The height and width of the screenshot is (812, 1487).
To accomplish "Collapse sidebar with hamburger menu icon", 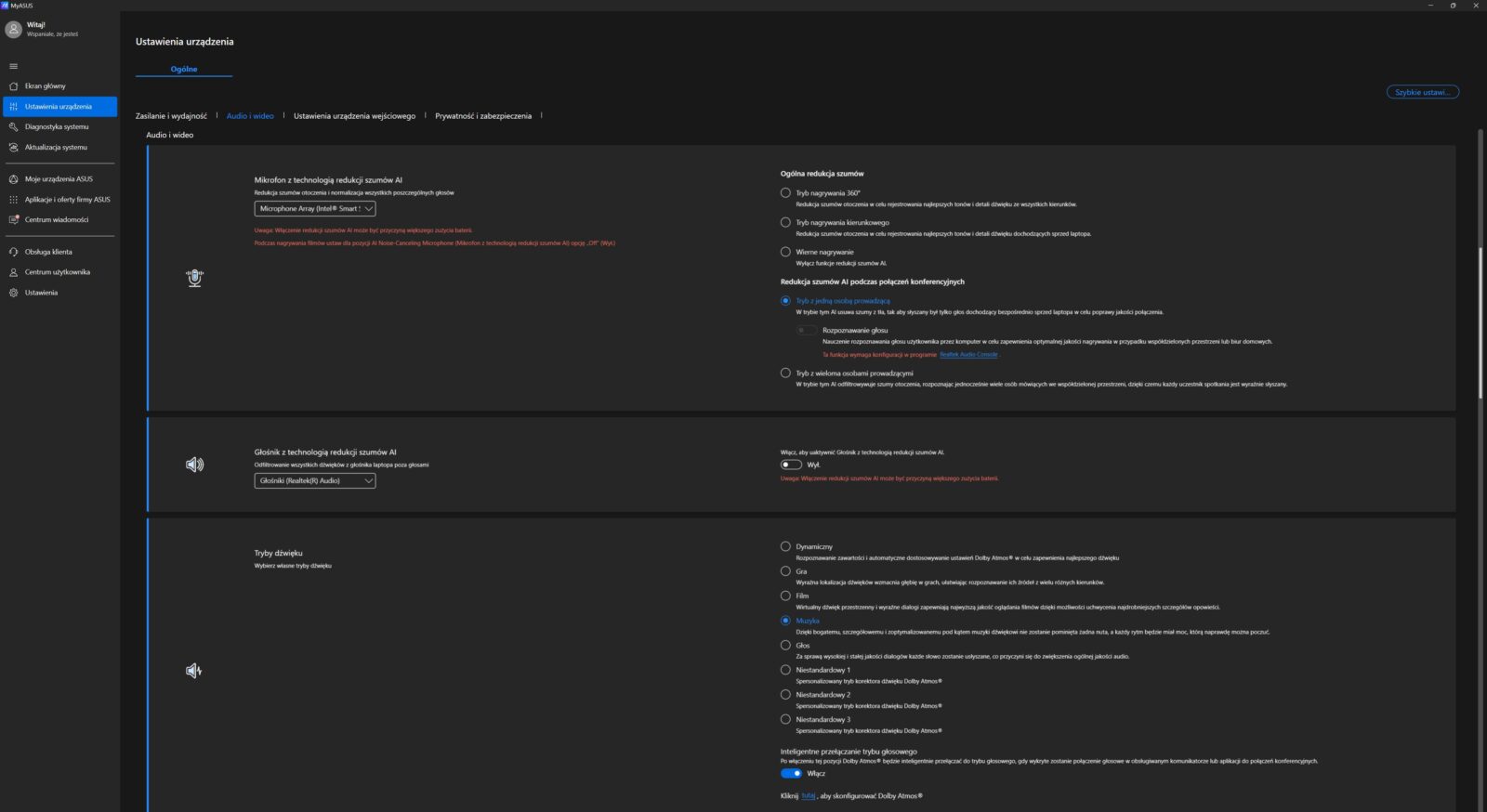I will click(13, 66).
